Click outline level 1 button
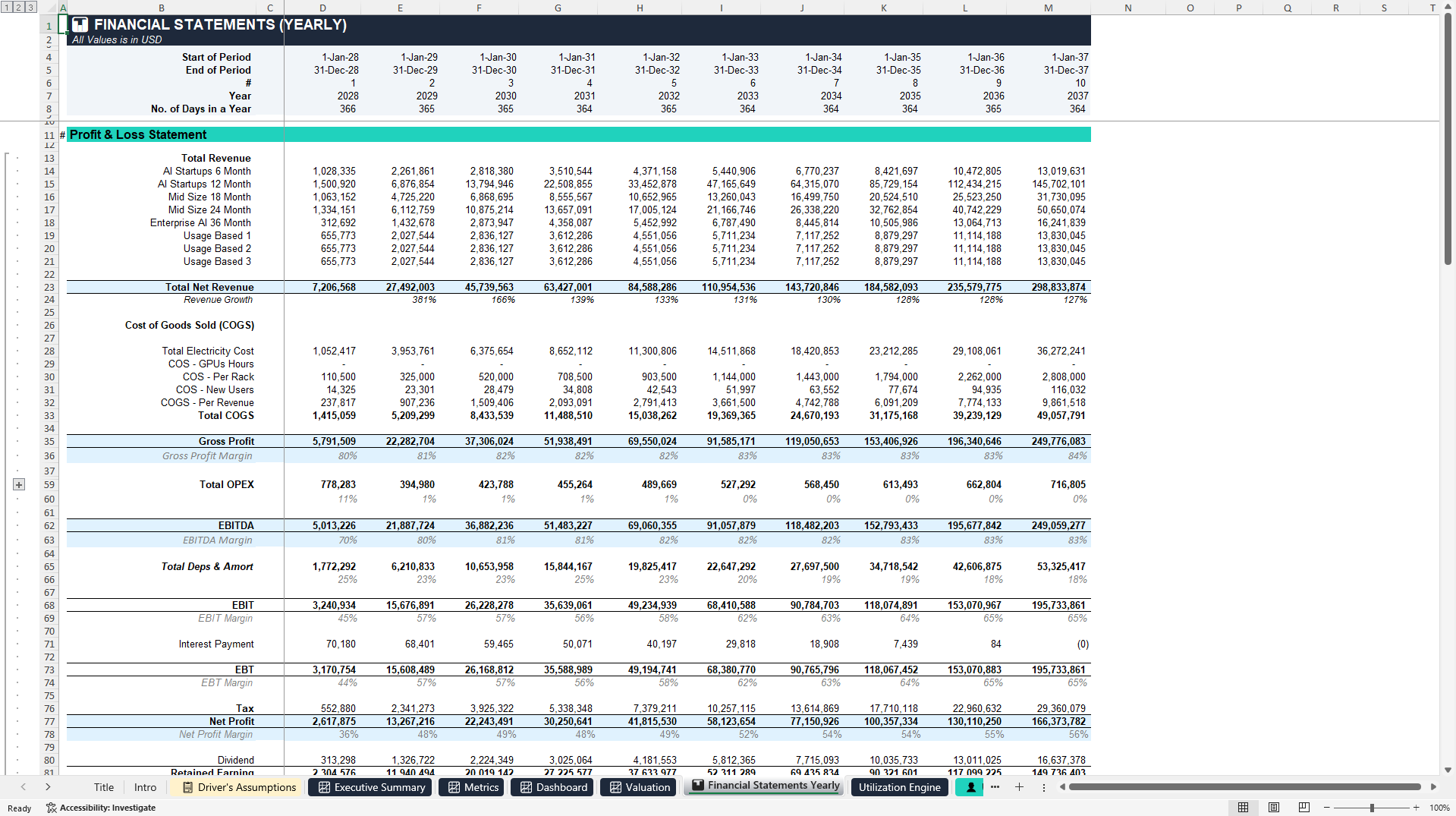This screenshot has height=816, width=1456. tap(6, 7)
